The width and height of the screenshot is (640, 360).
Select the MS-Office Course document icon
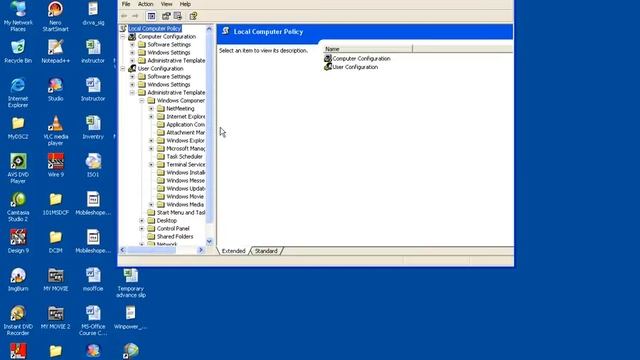click(93, 320)
